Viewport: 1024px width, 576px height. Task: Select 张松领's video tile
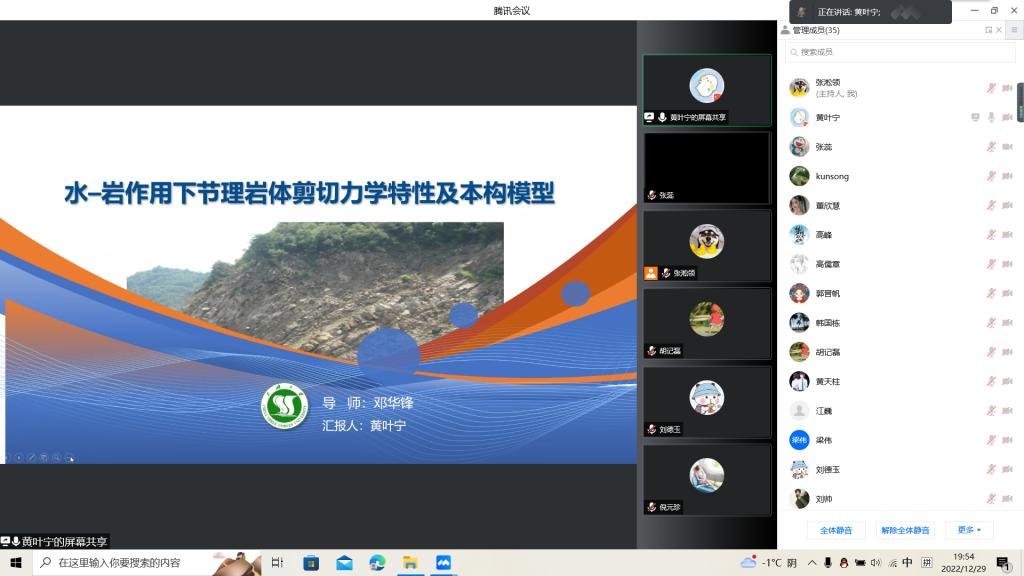(707, 246)
